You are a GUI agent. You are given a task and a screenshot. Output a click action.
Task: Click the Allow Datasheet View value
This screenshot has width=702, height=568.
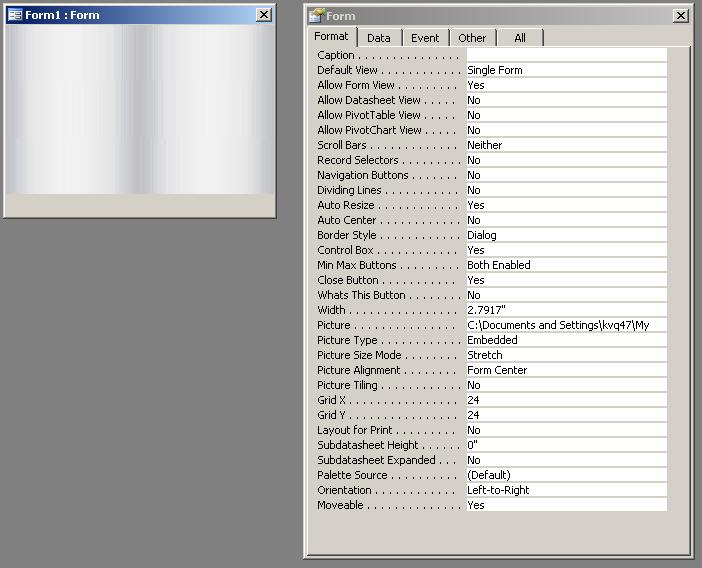click(566, 100)
